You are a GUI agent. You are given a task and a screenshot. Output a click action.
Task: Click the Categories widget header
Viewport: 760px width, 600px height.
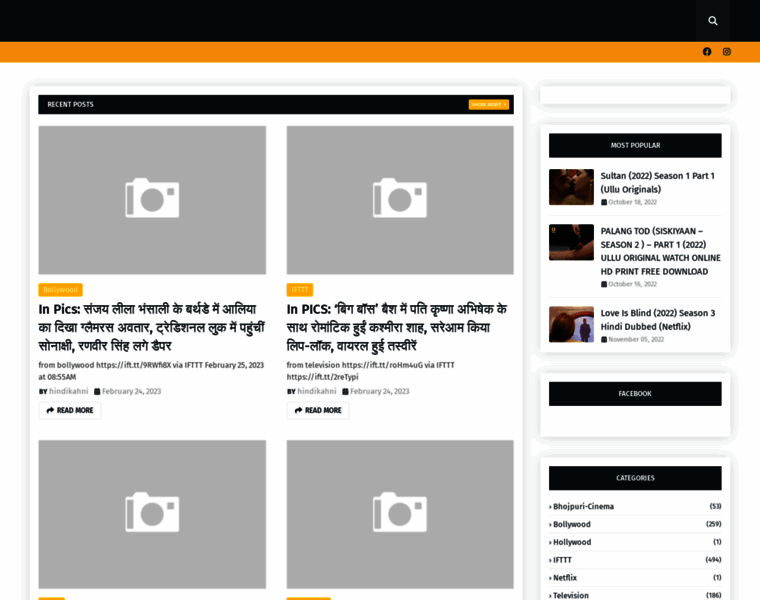click(x=635, y=478)
